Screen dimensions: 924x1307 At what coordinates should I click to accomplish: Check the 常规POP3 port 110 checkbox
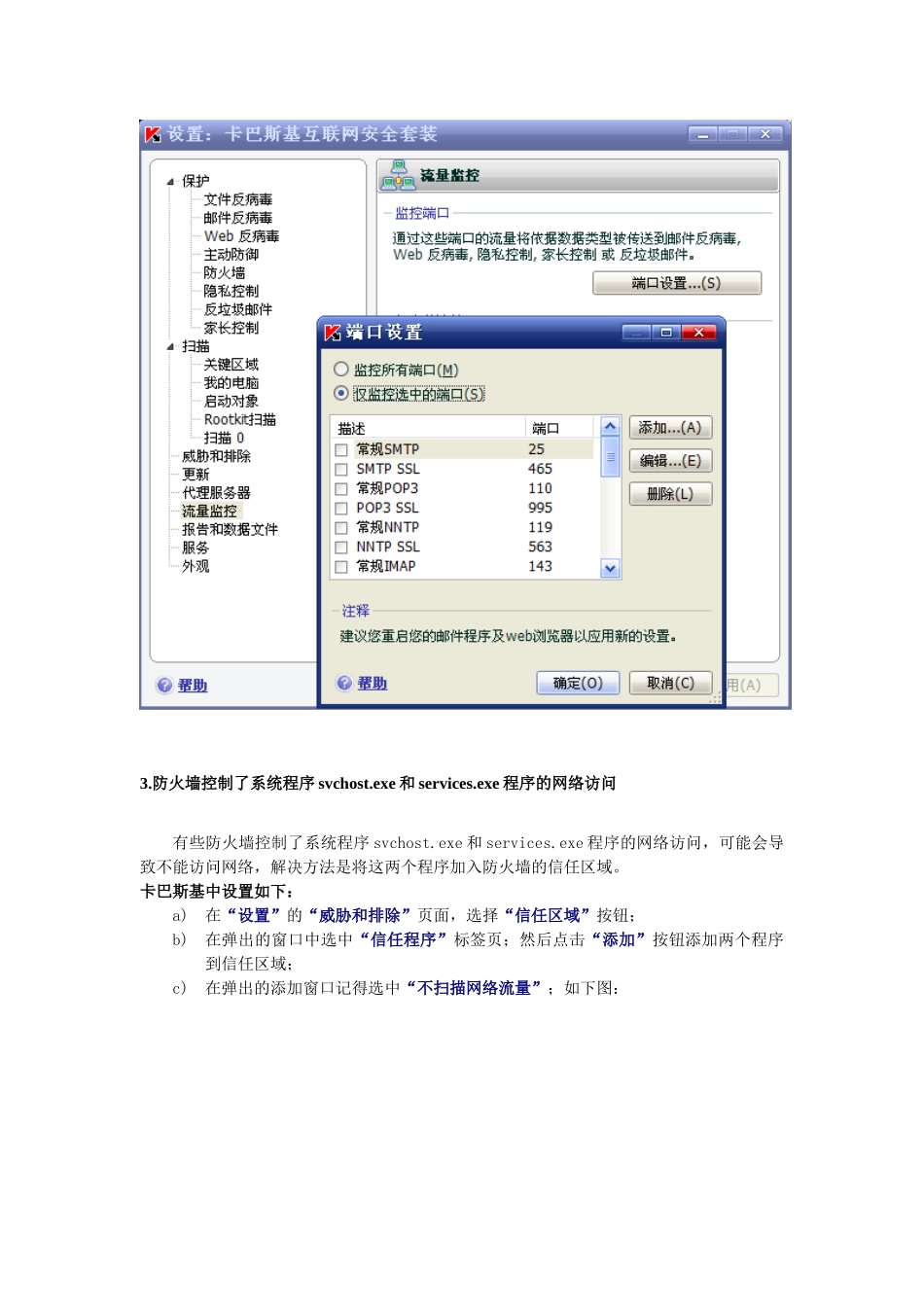pyautogui.click(x=341, y=489)
